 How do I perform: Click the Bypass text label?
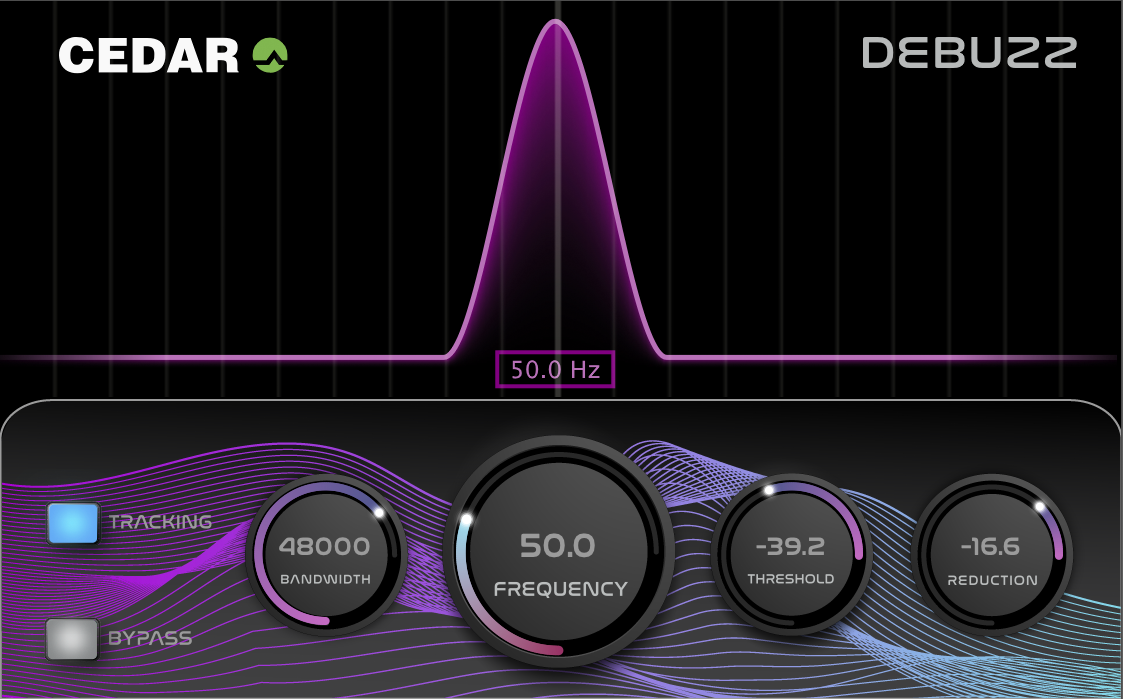(x=150, y=637)
